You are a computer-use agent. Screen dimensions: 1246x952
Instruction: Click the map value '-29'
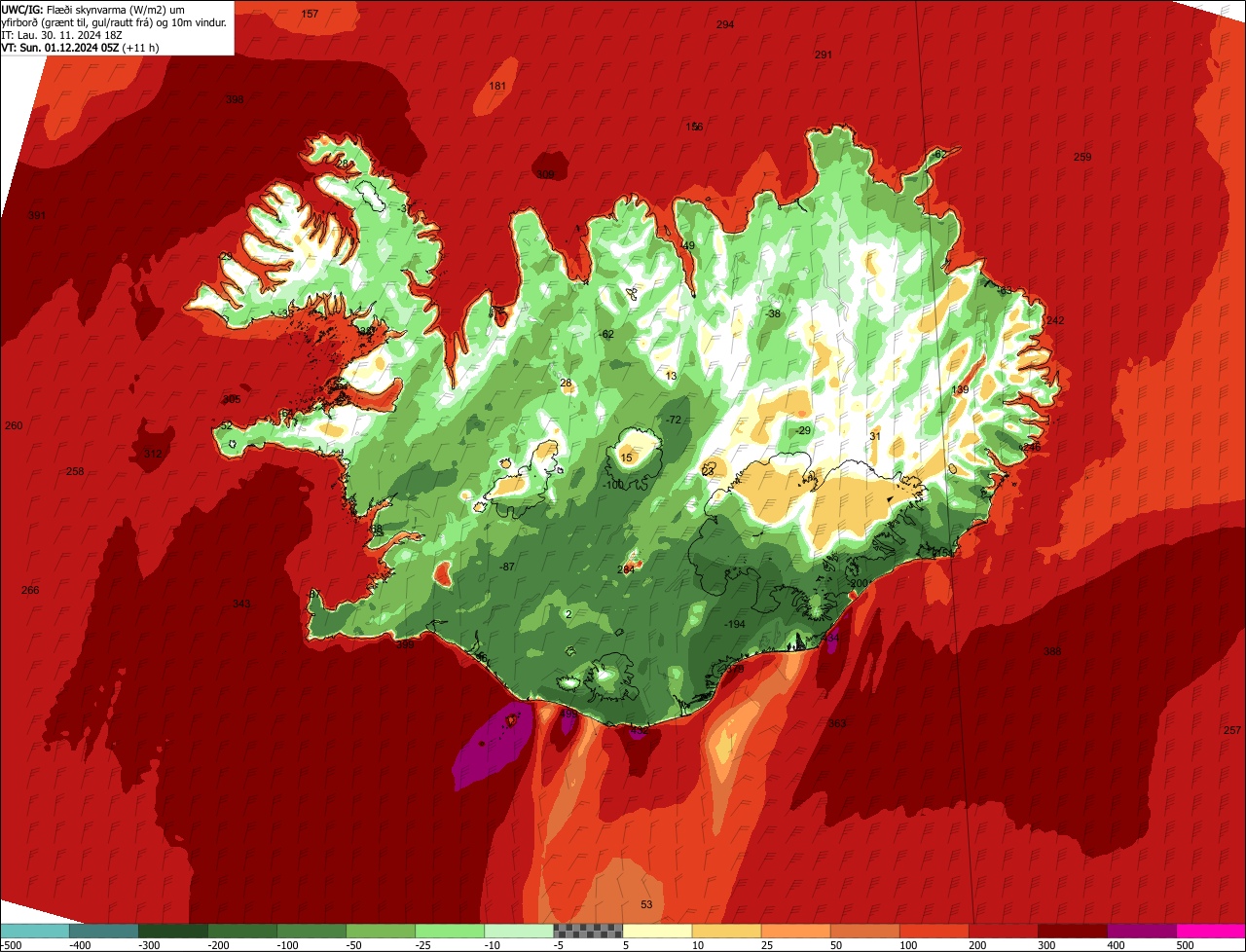[803, 430]
